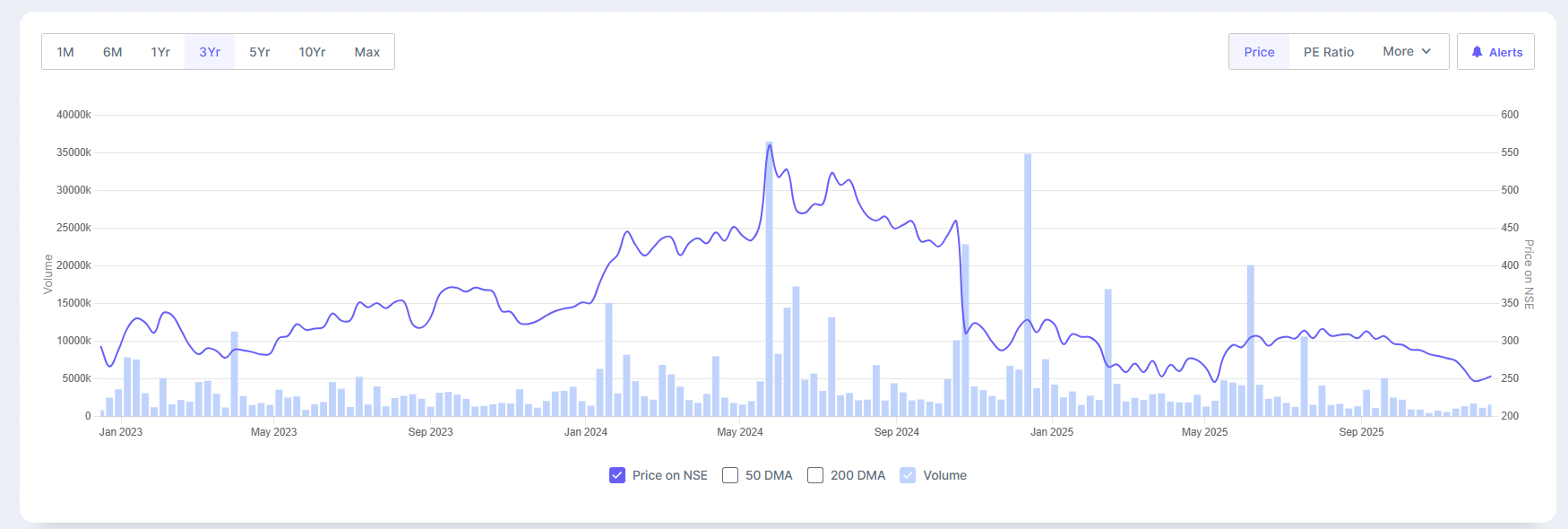Click the bell icon in Alerts

pos(1477,52)
